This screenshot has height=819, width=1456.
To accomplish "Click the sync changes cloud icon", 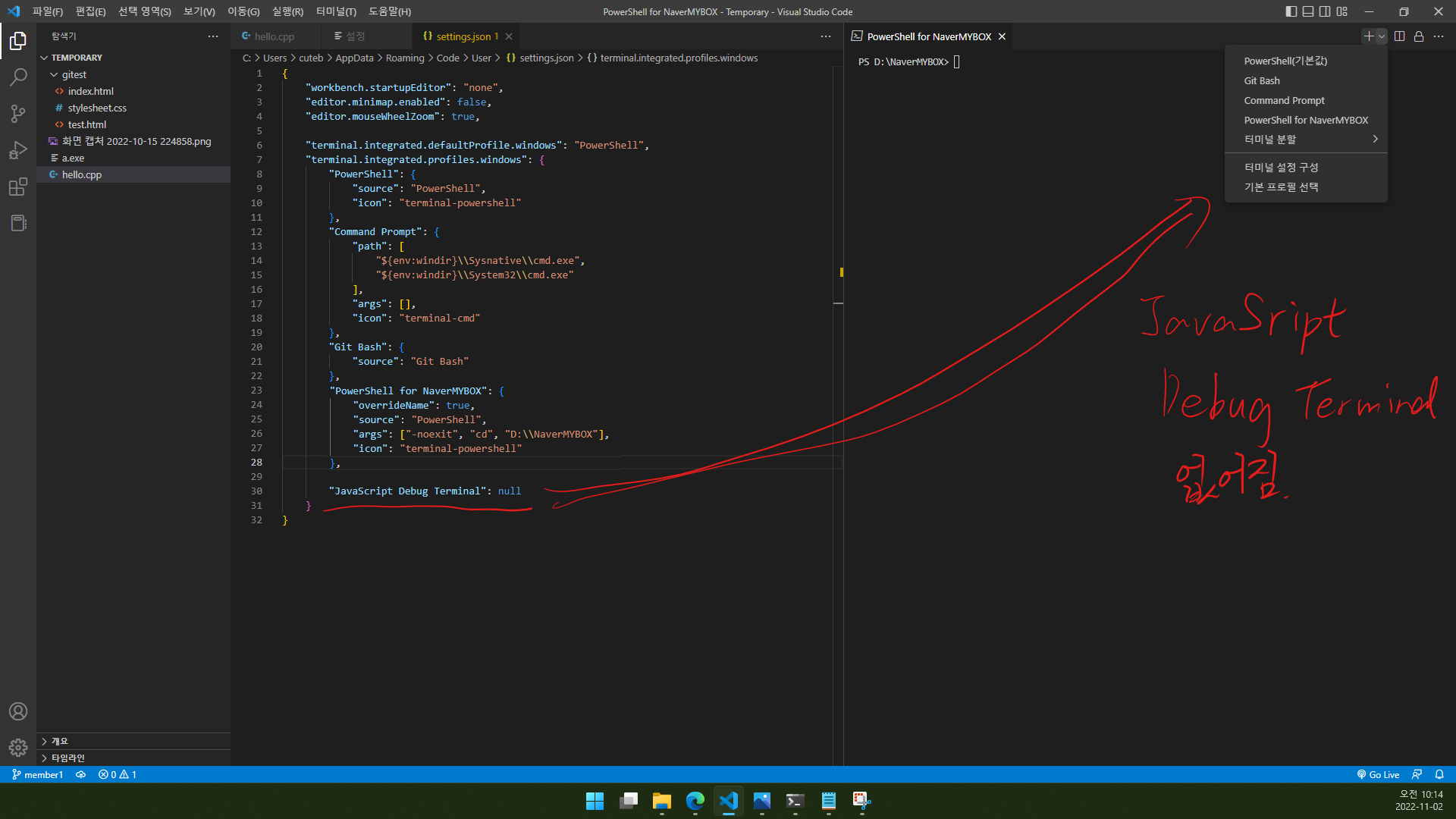I will [x=80, y=774].
